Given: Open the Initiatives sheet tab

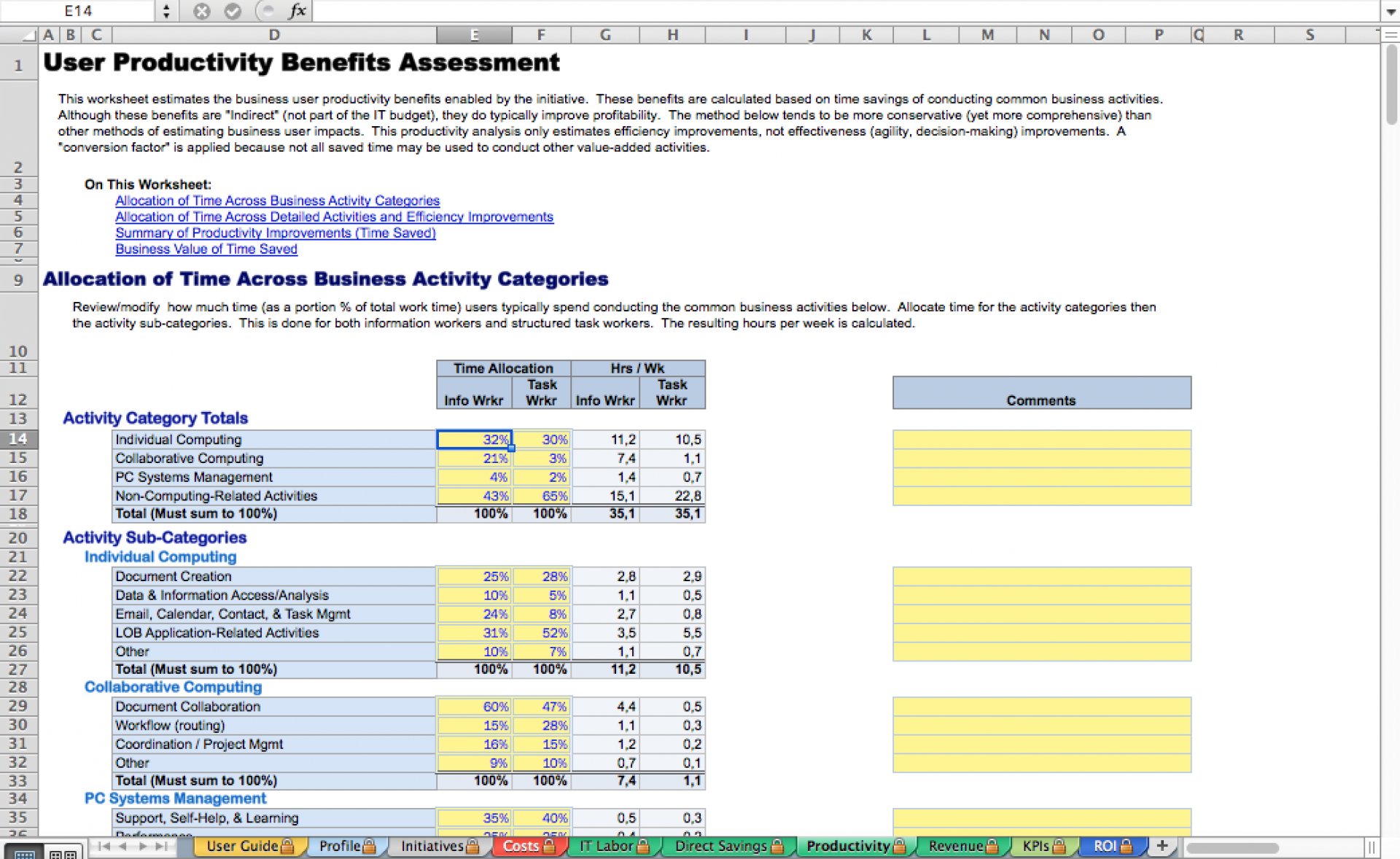Looking at the screenshot, I should (440, 846).
